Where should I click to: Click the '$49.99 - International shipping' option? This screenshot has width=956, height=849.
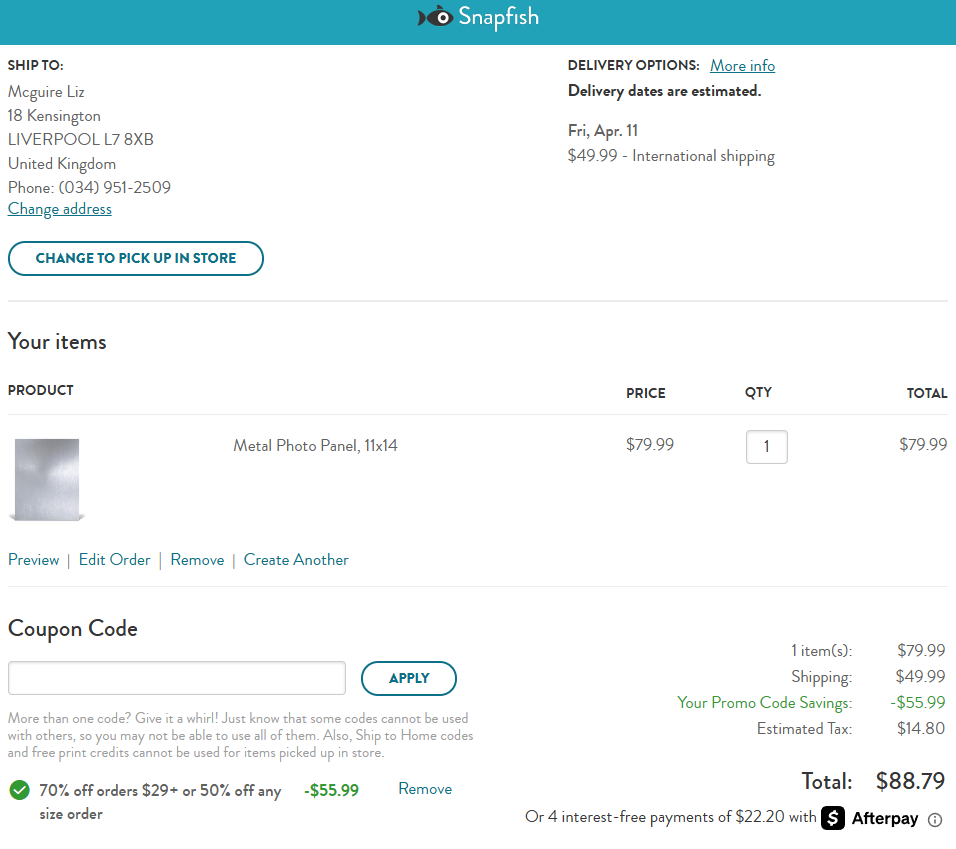click(671, 156)
